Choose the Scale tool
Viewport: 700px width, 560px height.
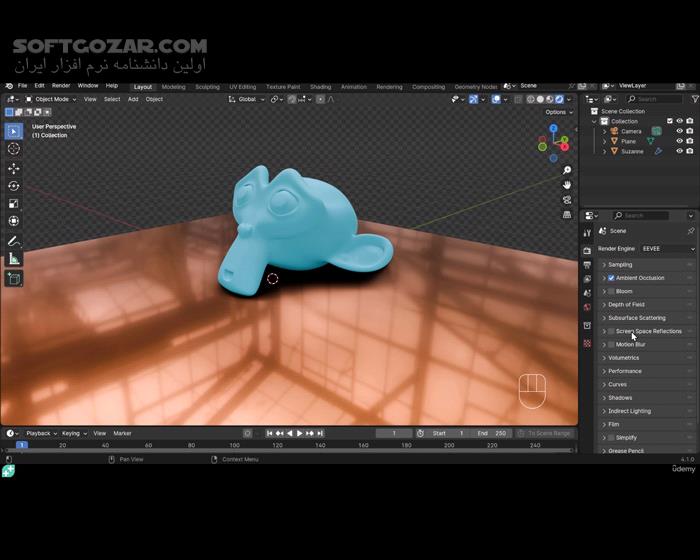(14, 203)
